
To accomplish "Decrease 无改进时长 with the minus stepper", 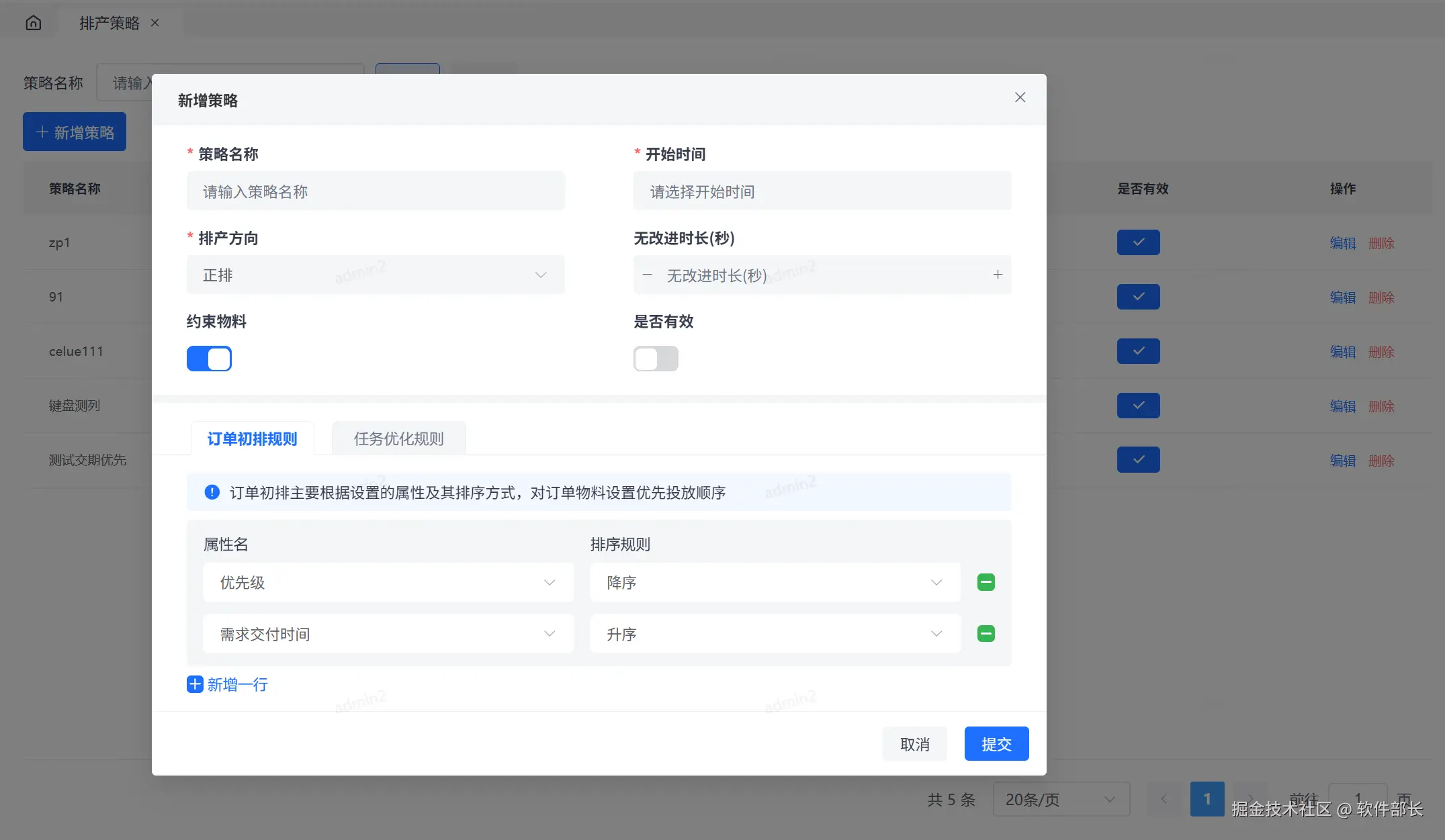I will point(647,275).
